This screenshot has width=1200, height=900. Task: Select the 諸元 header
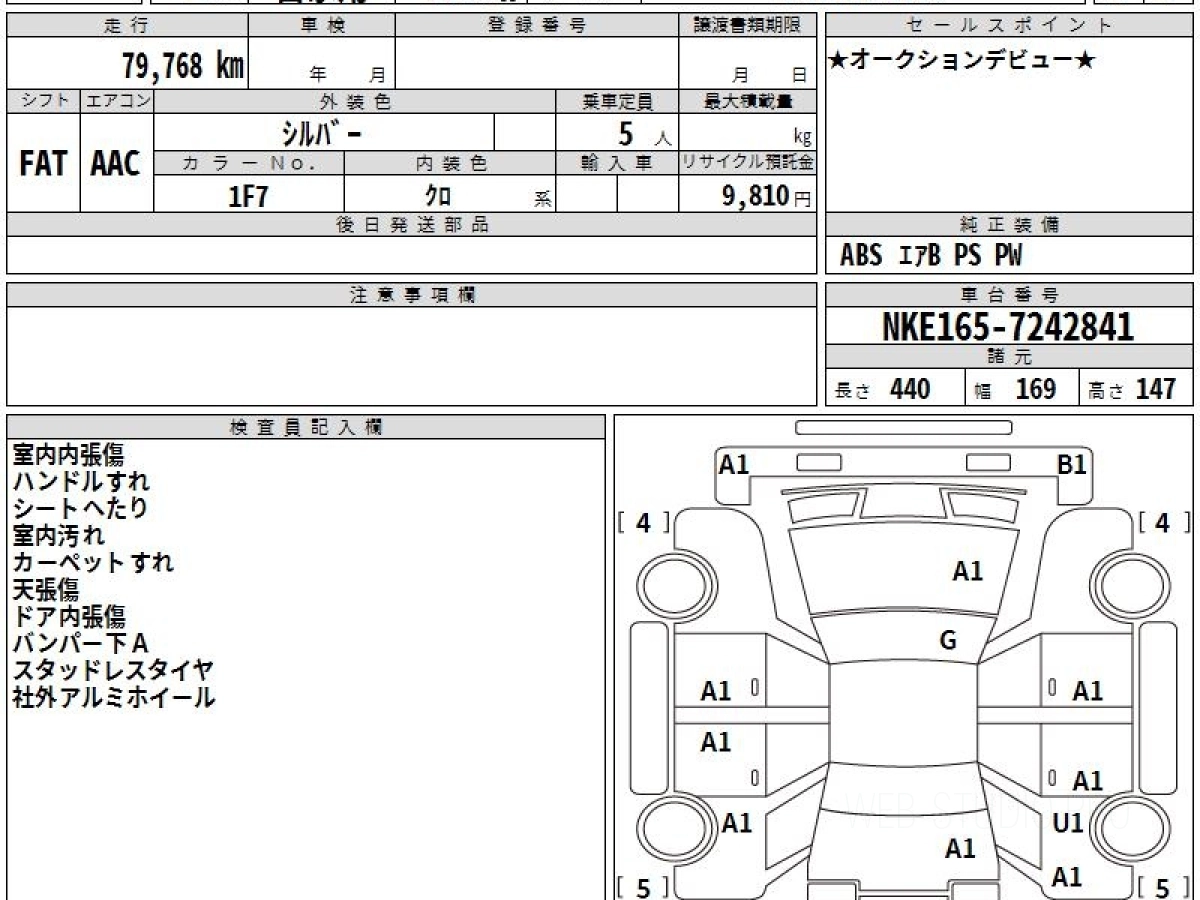[x=1009, y=357]
